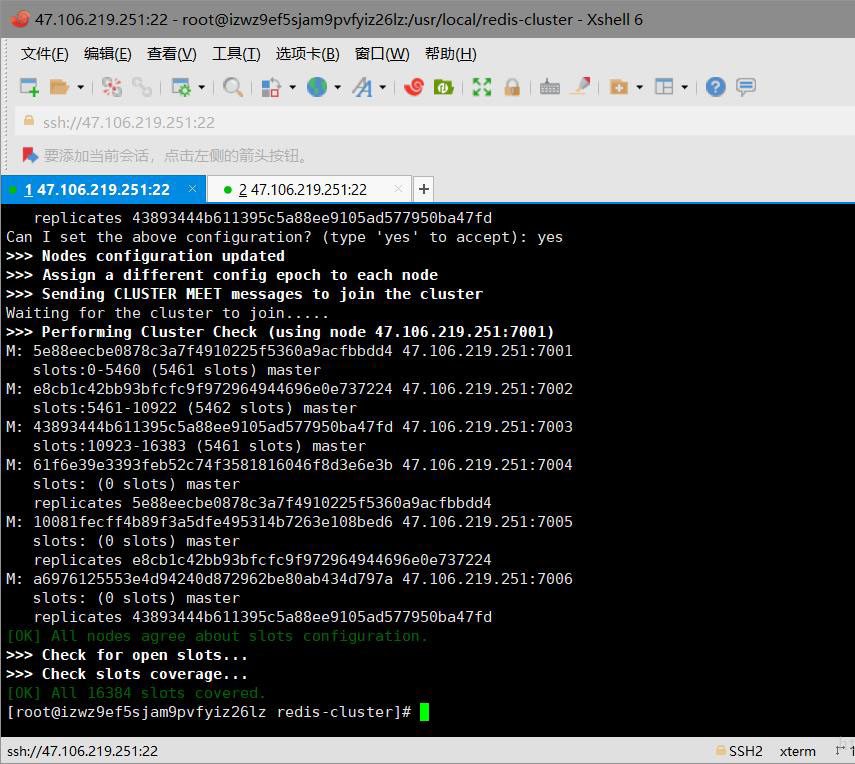The image size is (855, 764).
Task: Click the Find magnifier icon
Action: click(233, 87)
